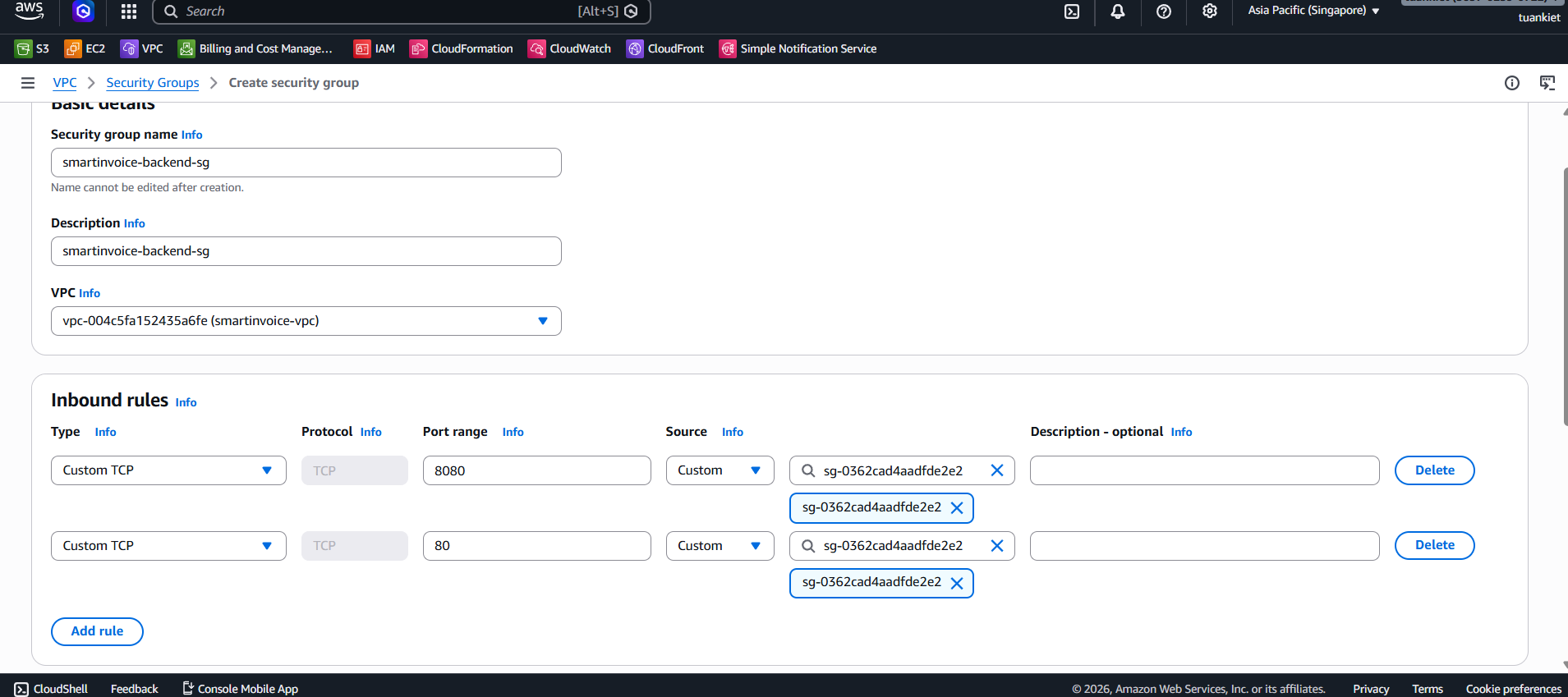1568x697 pixels.
Task: Open the CloudWatch service shortcut
Action: (569, 48)
